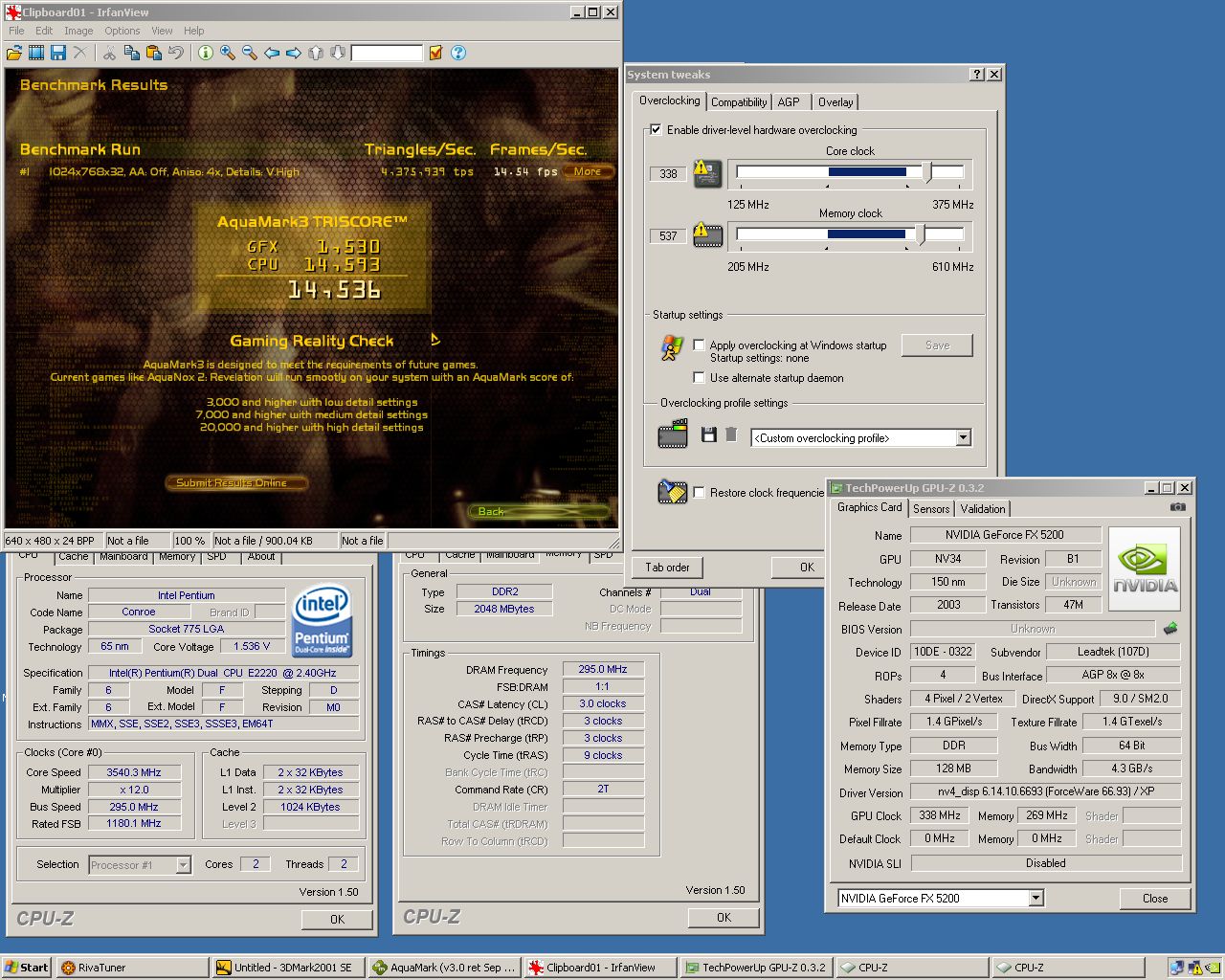Image resolution: width=1225 pixels, height=980 pixels.
Task: Switch to the Overlay tab in System tweaks
Action: [x=835, y=102]
